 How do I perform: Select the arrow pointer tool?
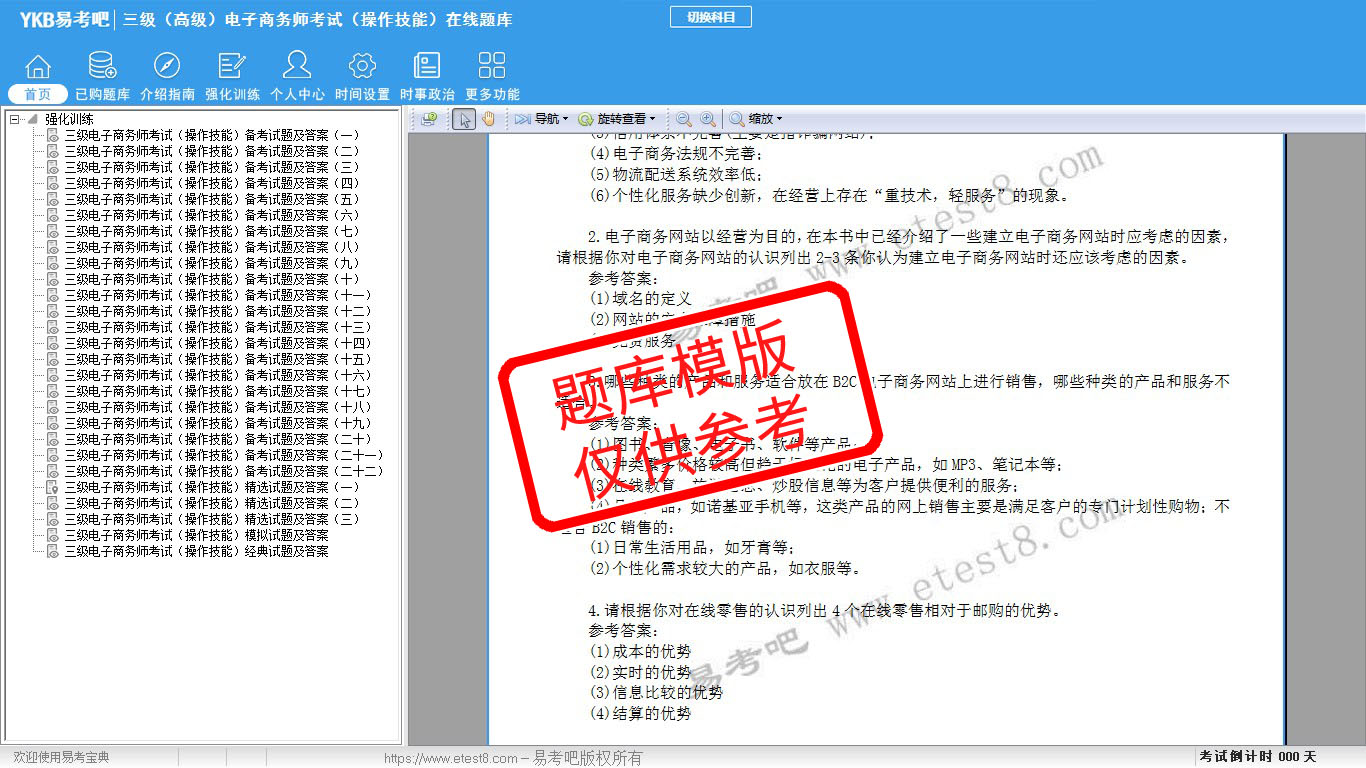point(463,119)
